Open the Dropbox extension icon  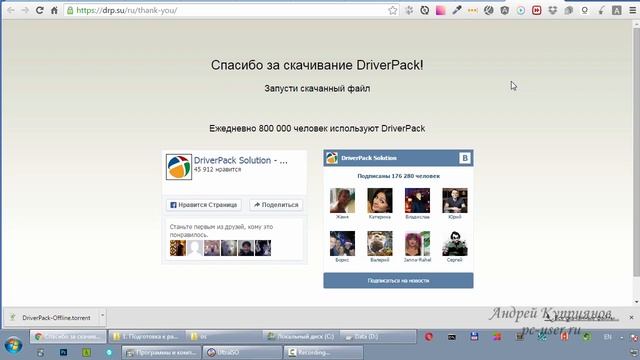pyautogui.click(x=553, y=11)
